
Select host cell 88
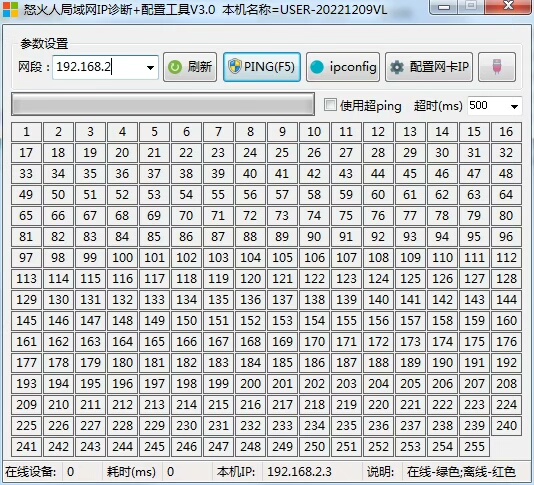coord(250,237)
